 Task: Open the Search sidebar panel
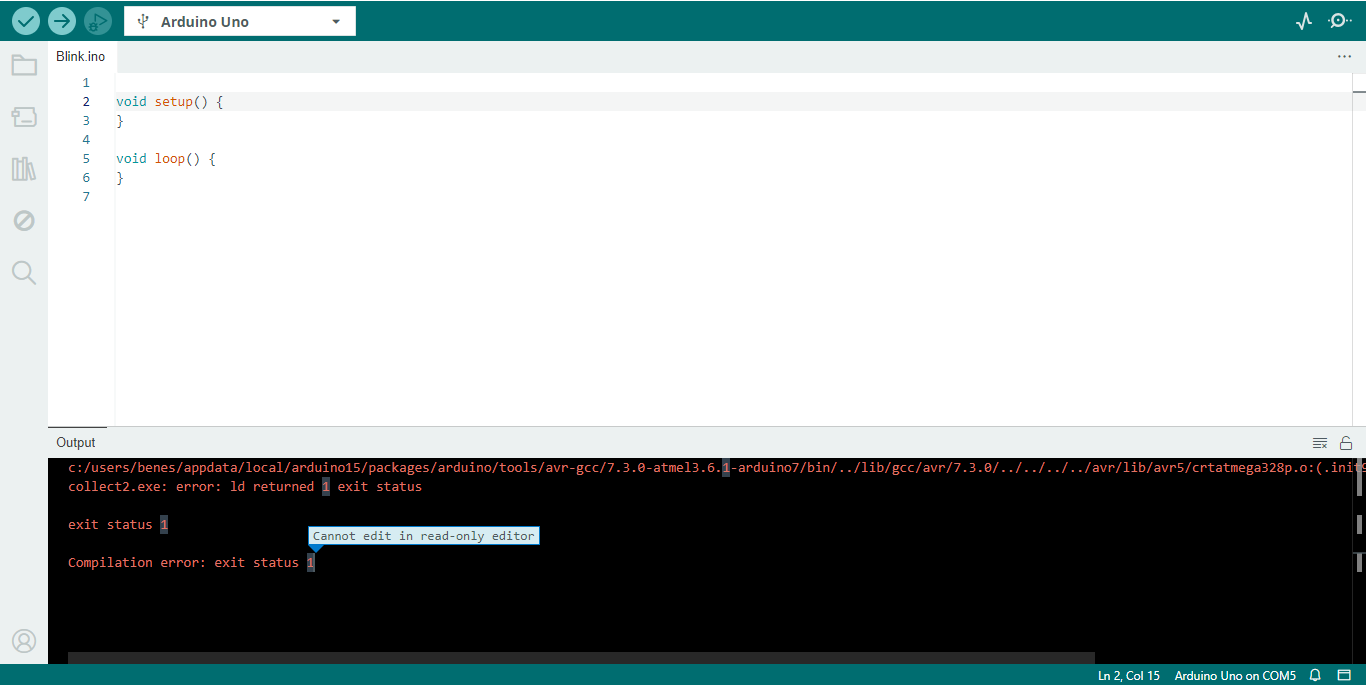tap(24, 272)
